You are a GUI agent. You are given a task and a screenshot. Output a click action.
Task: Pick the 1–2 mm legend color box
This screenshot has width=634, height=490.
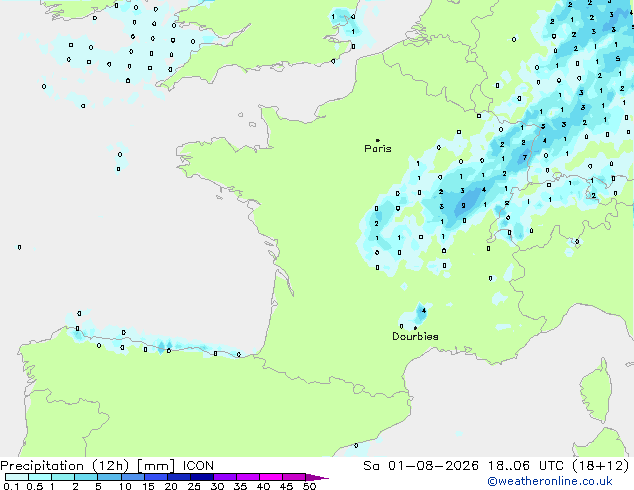[x=63, y=477]
